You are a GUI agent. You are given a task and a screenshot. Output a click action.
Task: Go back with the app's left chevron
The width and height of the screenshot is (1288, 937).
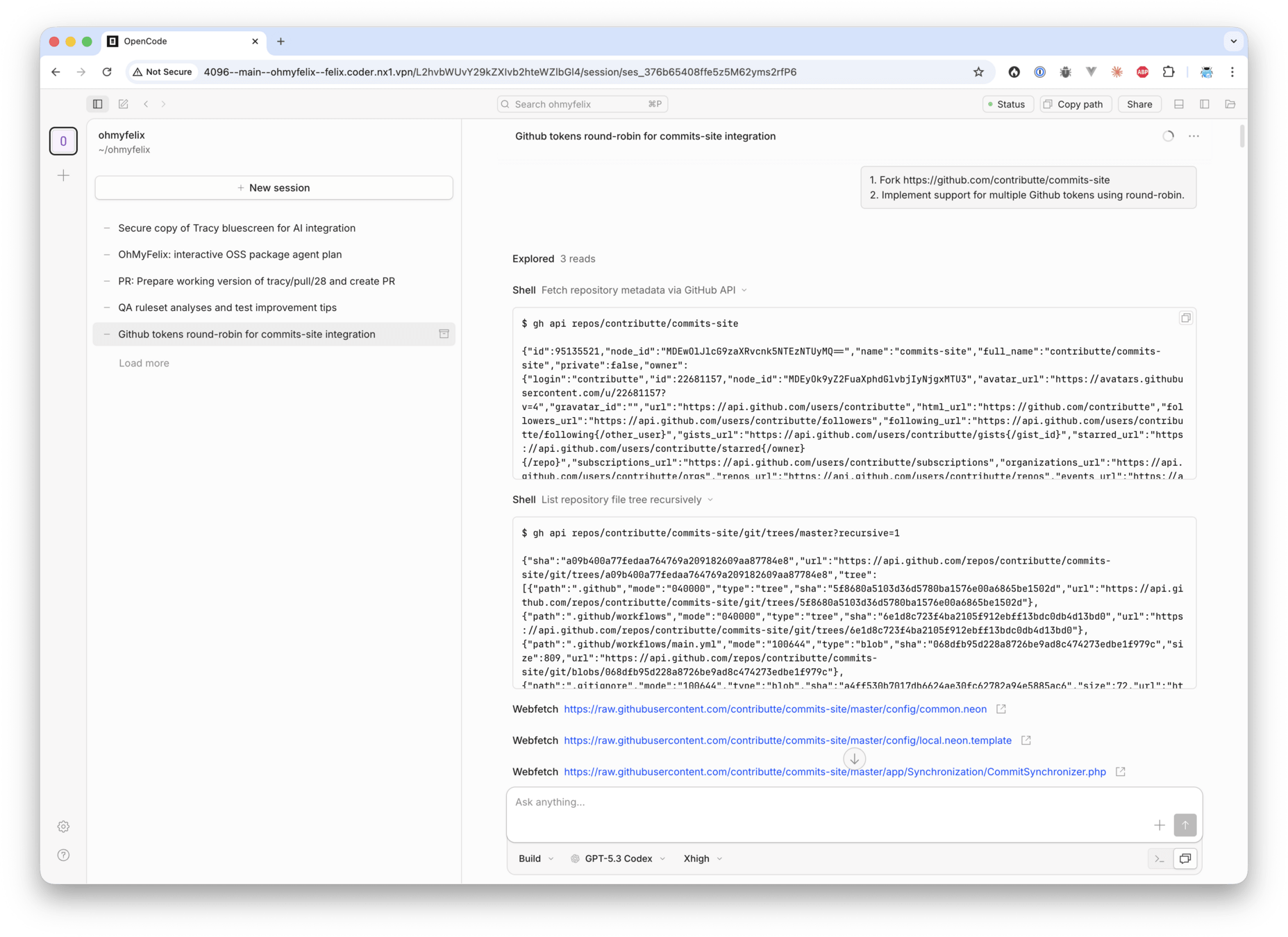(x=146, y=104)
